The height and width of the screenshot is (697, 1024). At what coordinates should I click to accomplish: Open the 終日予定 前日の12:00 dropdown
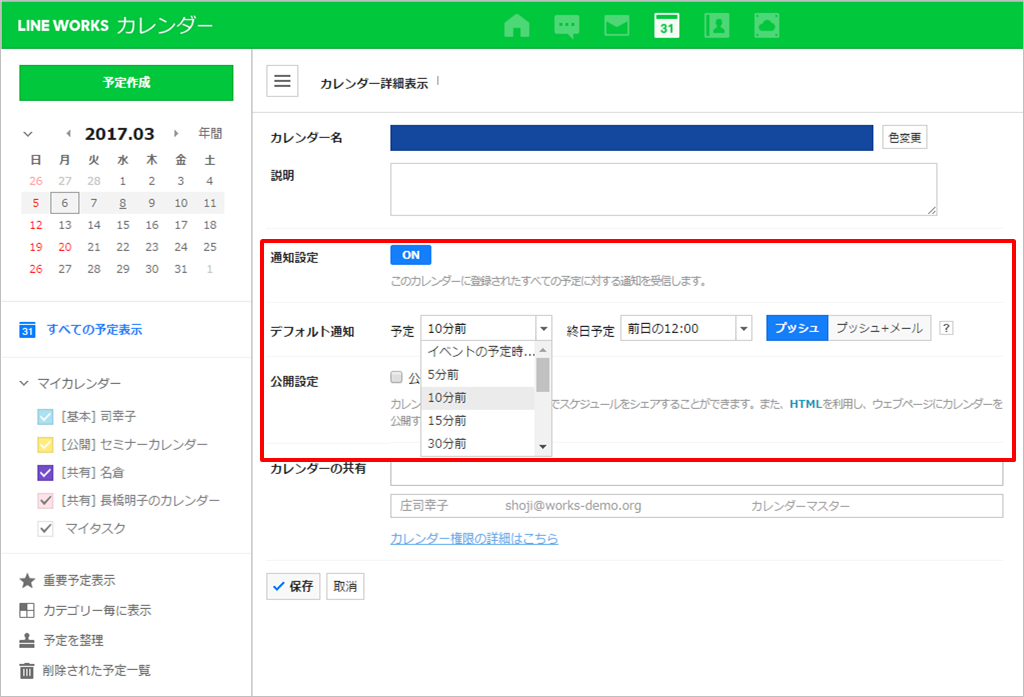(x=685, y=328)
